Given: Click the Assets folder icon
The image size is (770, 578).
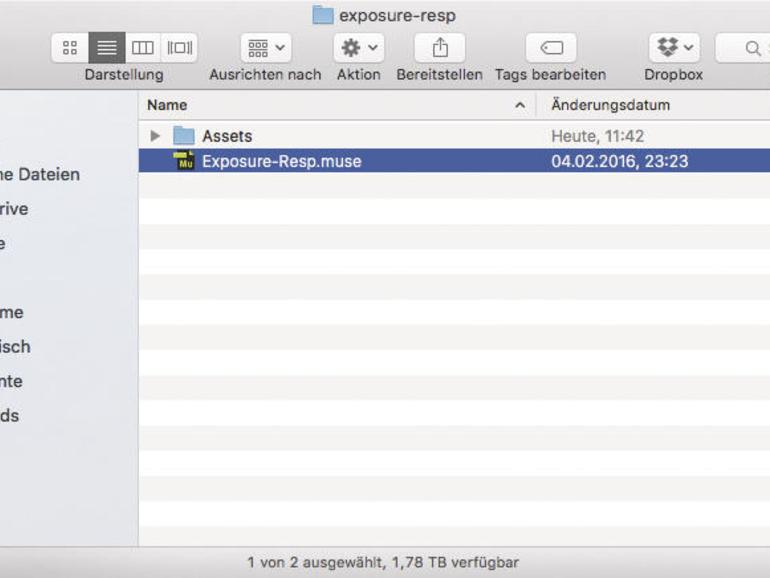Looking at the screenshot, I should point(184,136).
